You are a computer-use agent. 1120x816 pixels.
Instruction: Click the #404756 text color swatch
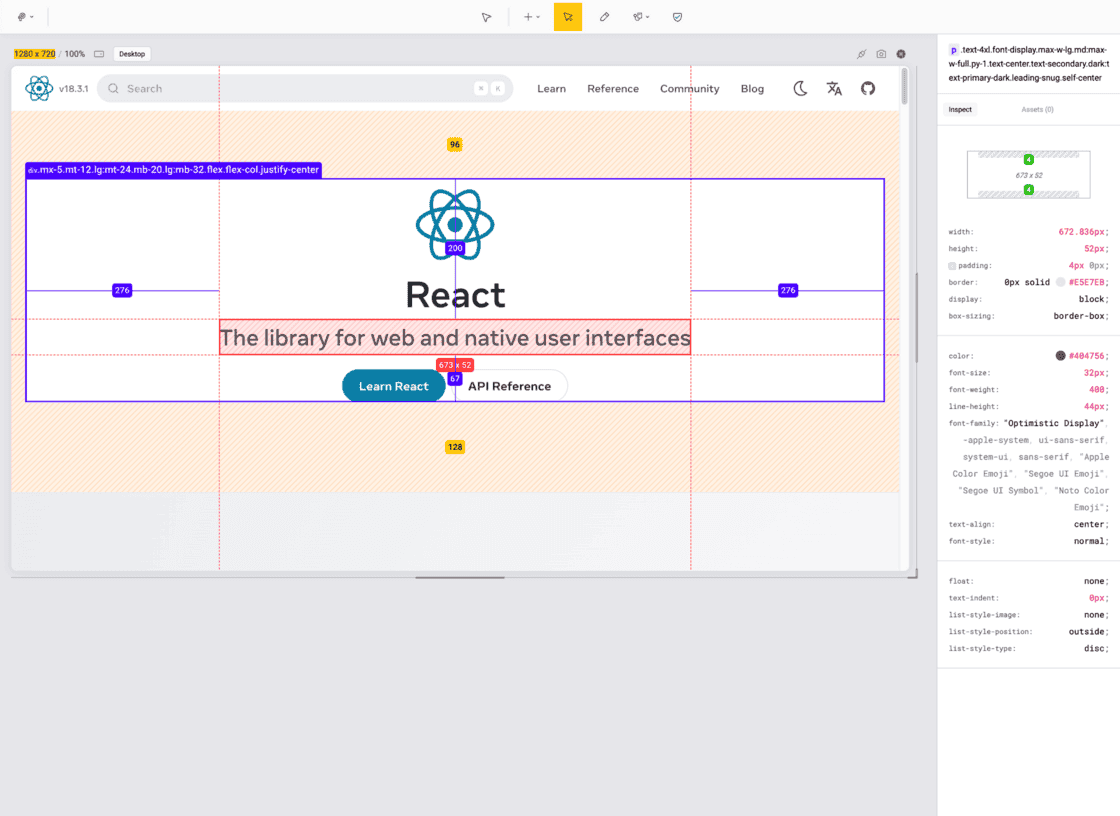[1060, 356]
